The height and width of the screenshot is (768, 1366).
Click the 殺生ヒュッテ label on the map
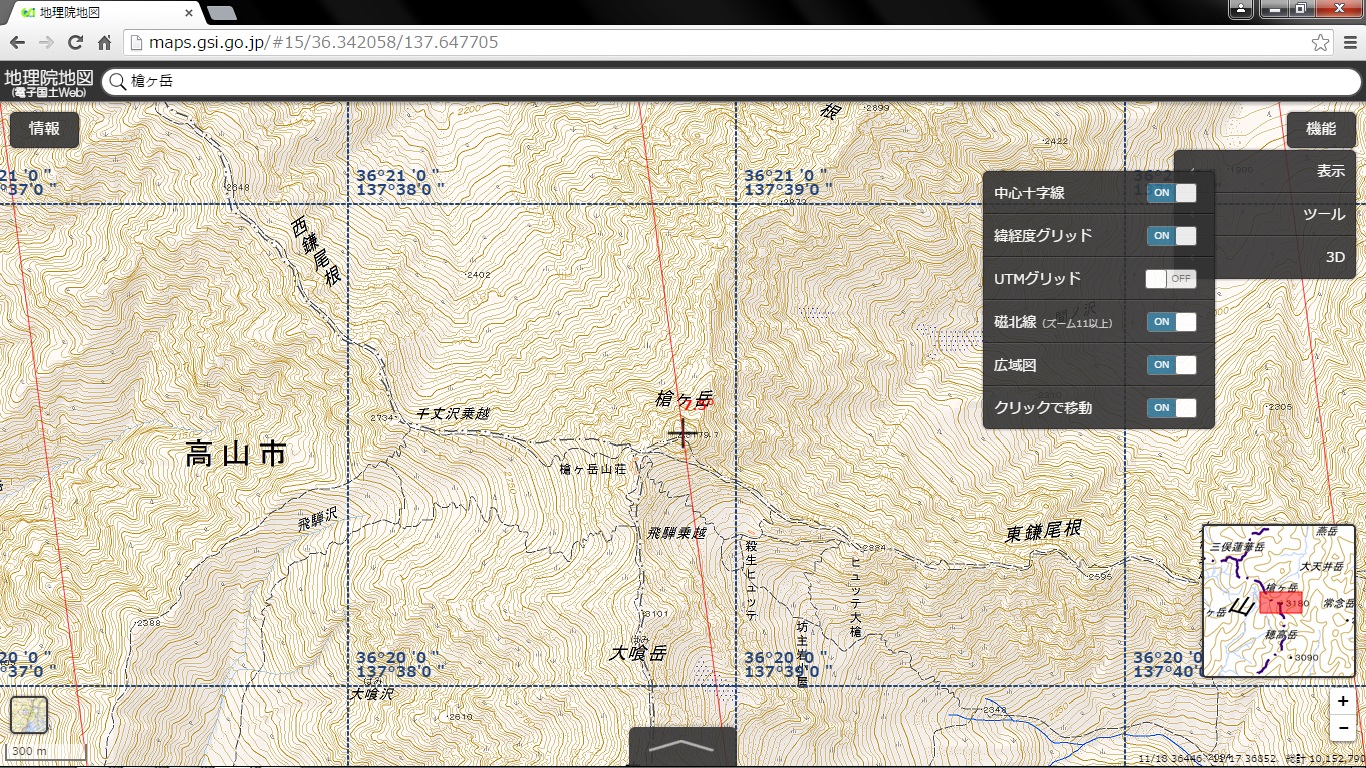click(x=751, y=580)
